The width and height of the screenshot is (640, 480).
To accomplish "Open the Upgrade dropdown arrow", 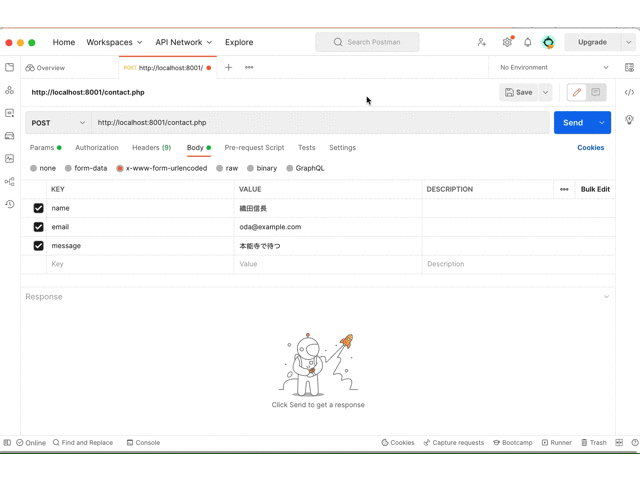I will pos(629,42).
